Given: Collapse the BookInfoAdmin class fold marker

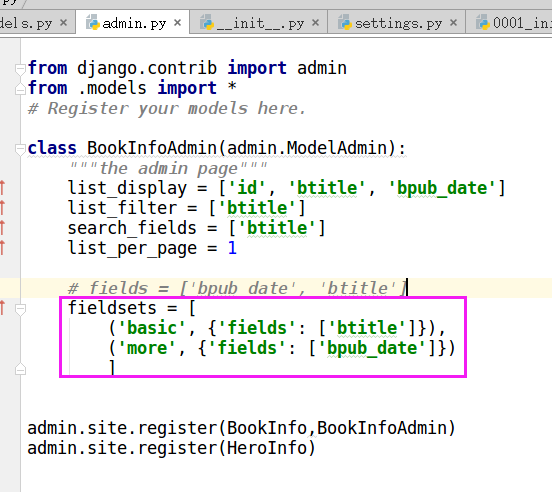Looking at the screenshot, I should (x=20, y=149).
